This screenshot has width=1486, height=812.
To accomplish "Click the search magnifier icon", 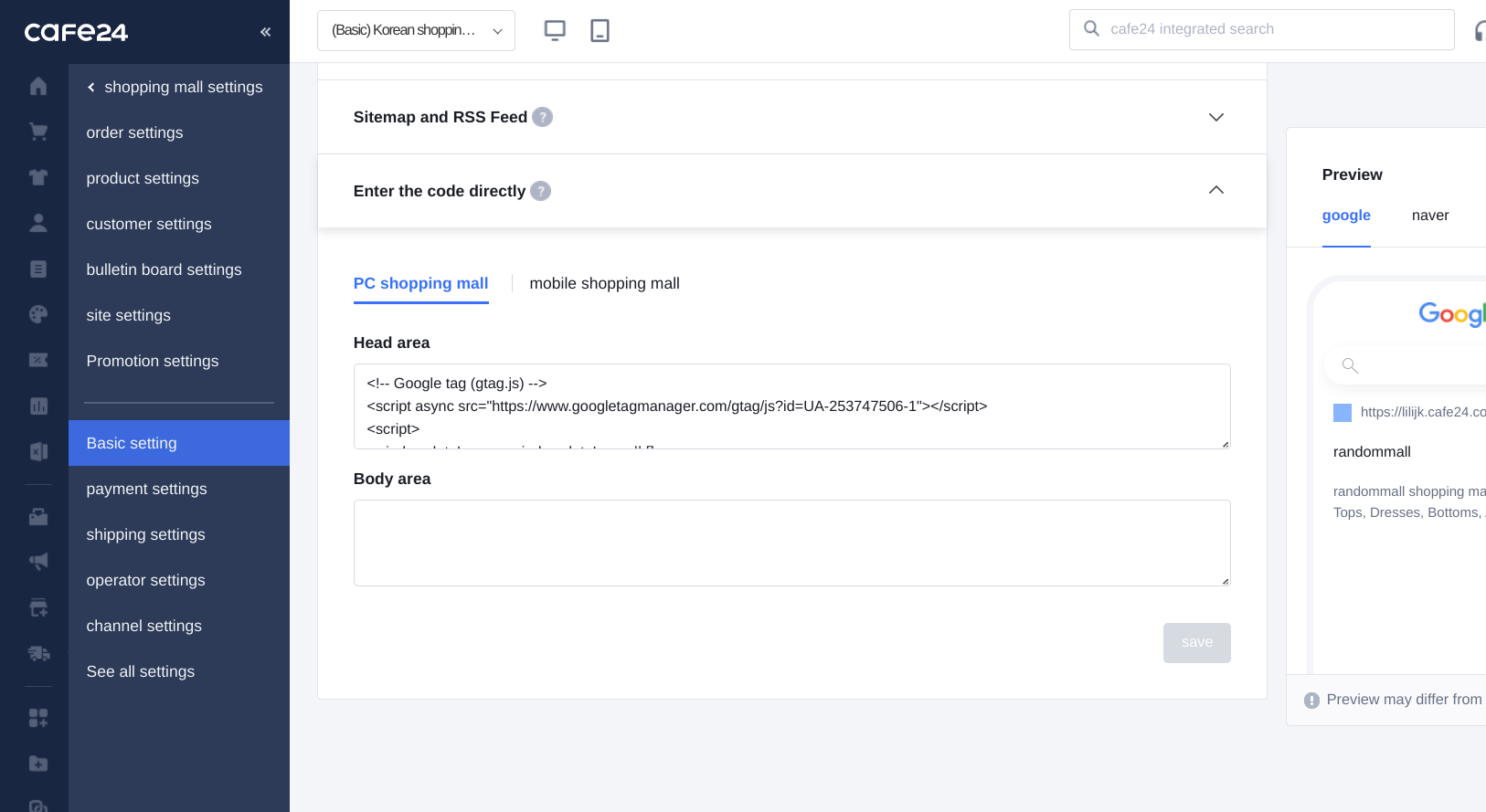I will click(1091, 28).
